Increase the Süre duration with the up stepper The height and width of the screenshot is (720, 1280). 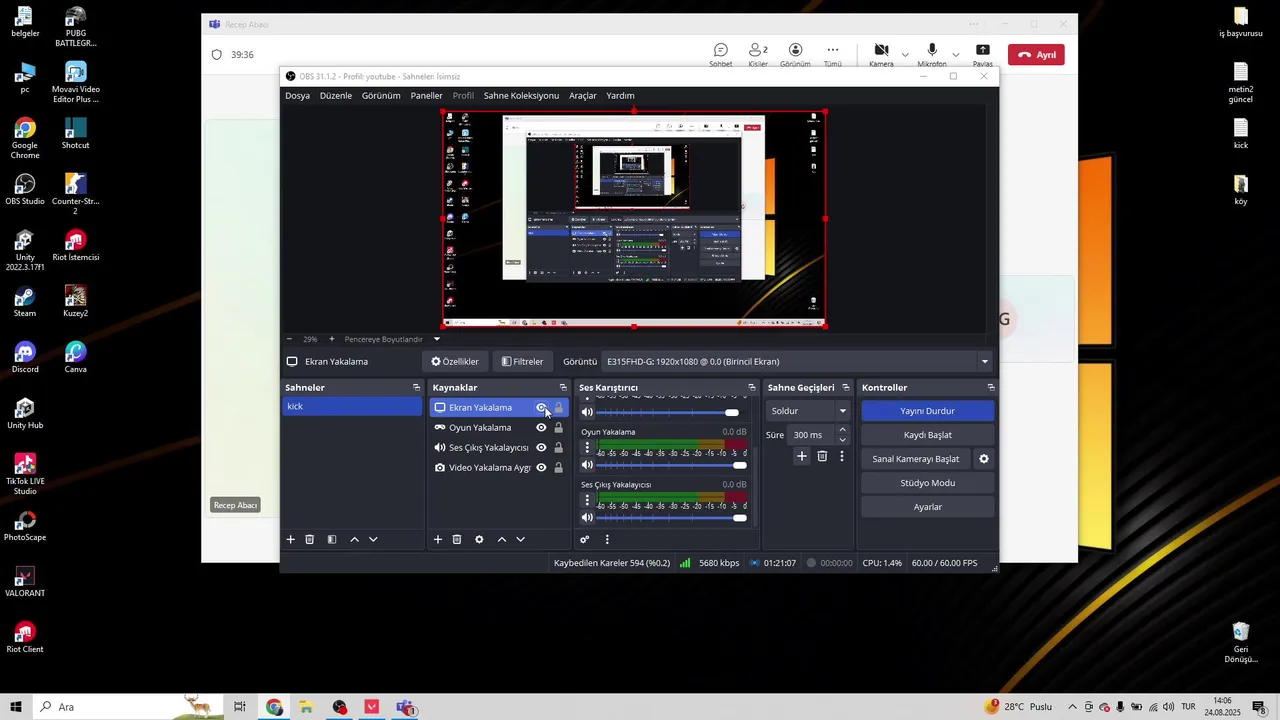(x=842, y=430)
